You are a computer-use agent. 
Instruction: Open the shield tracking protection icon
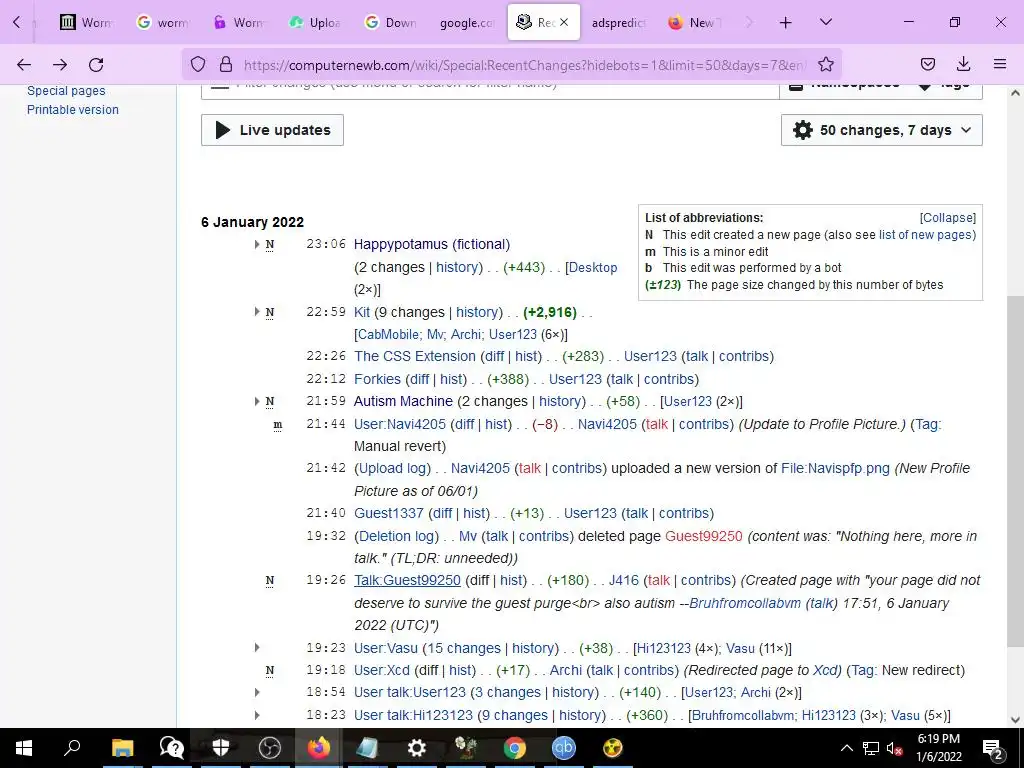click(x=198, y=64)
